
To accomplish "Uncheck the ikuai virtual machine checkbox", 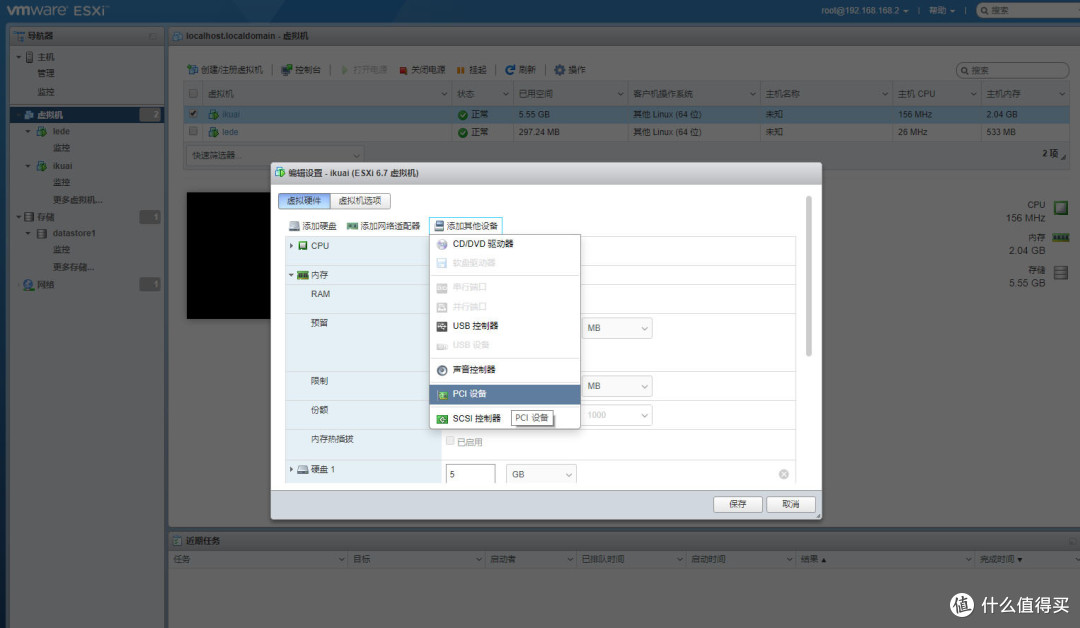I will 194,113.
